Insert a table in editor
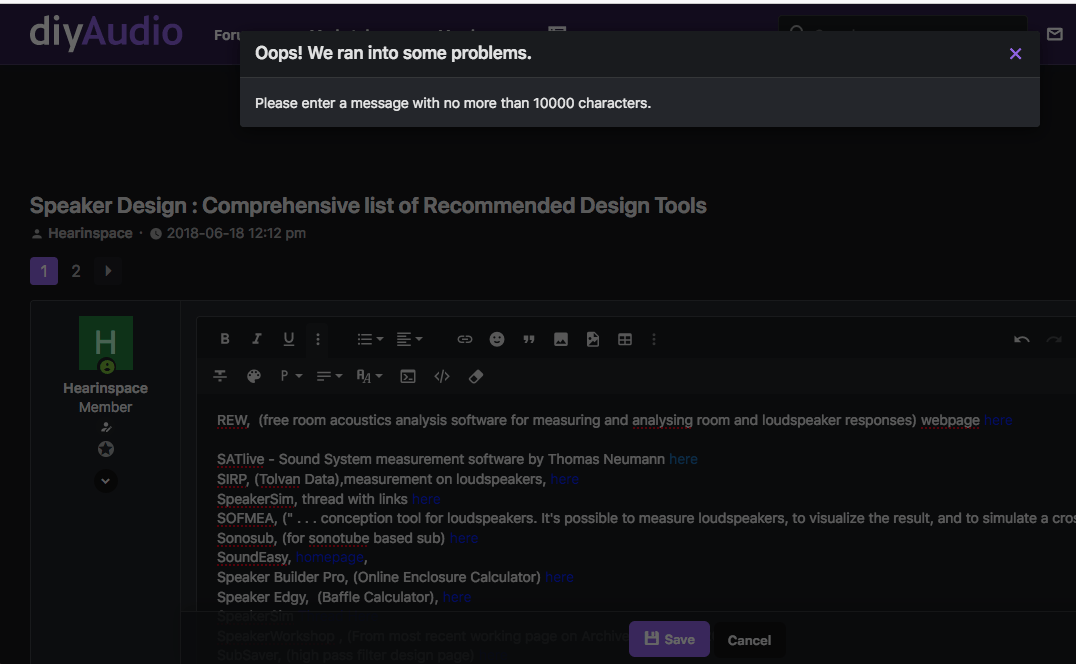Screen dimensions: 1076x664 [624, 339]
